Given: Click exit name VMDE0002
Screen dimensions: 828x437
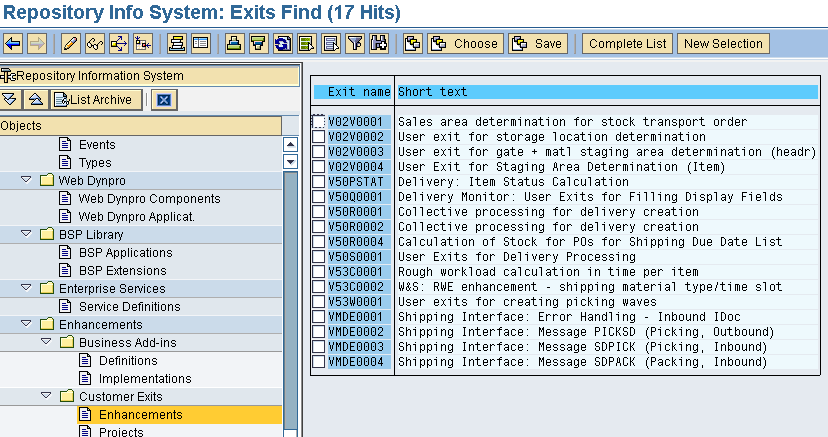Looking at the screenshot, I should (355, 332).
